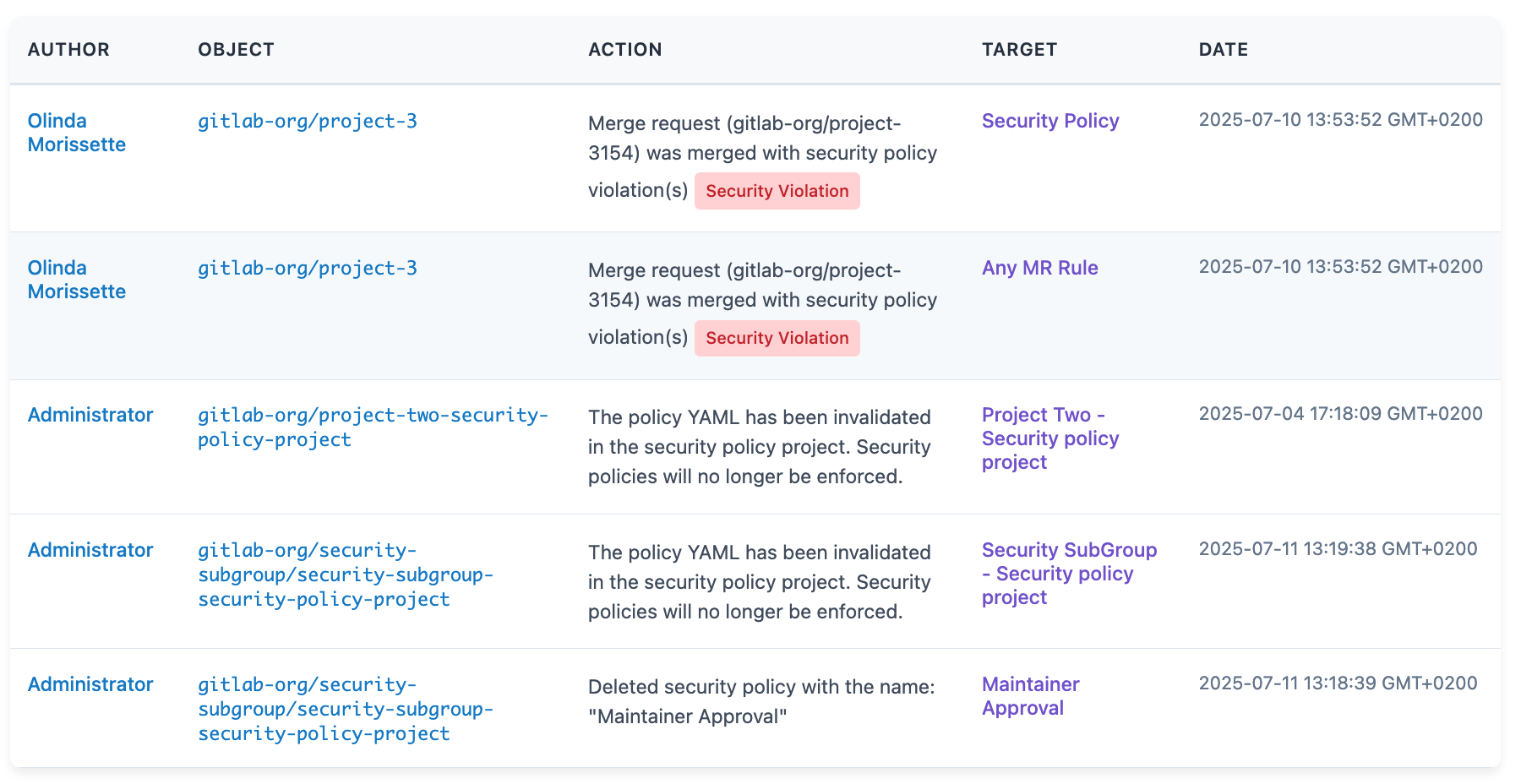The image size is (1521, 784).
Task: View the Maintainer Approval policy target
Action: (x=1030, y=695)
